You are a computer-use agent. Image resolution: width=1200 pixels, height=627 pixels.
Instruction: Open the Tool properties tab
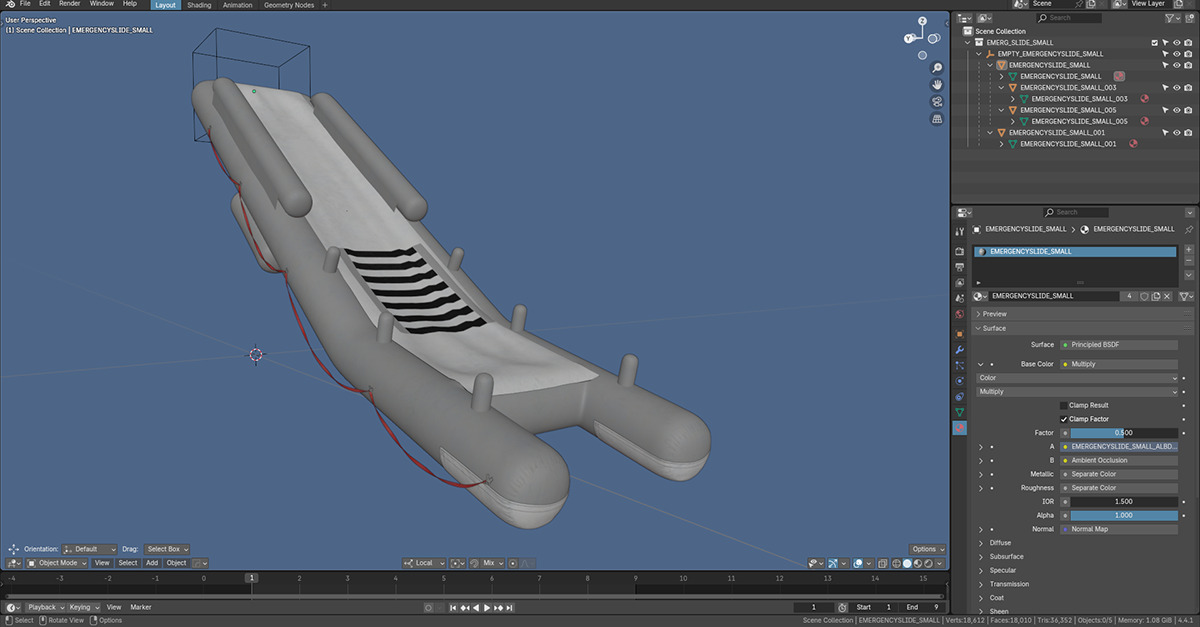pyautogui.click(x=959, y=232)
